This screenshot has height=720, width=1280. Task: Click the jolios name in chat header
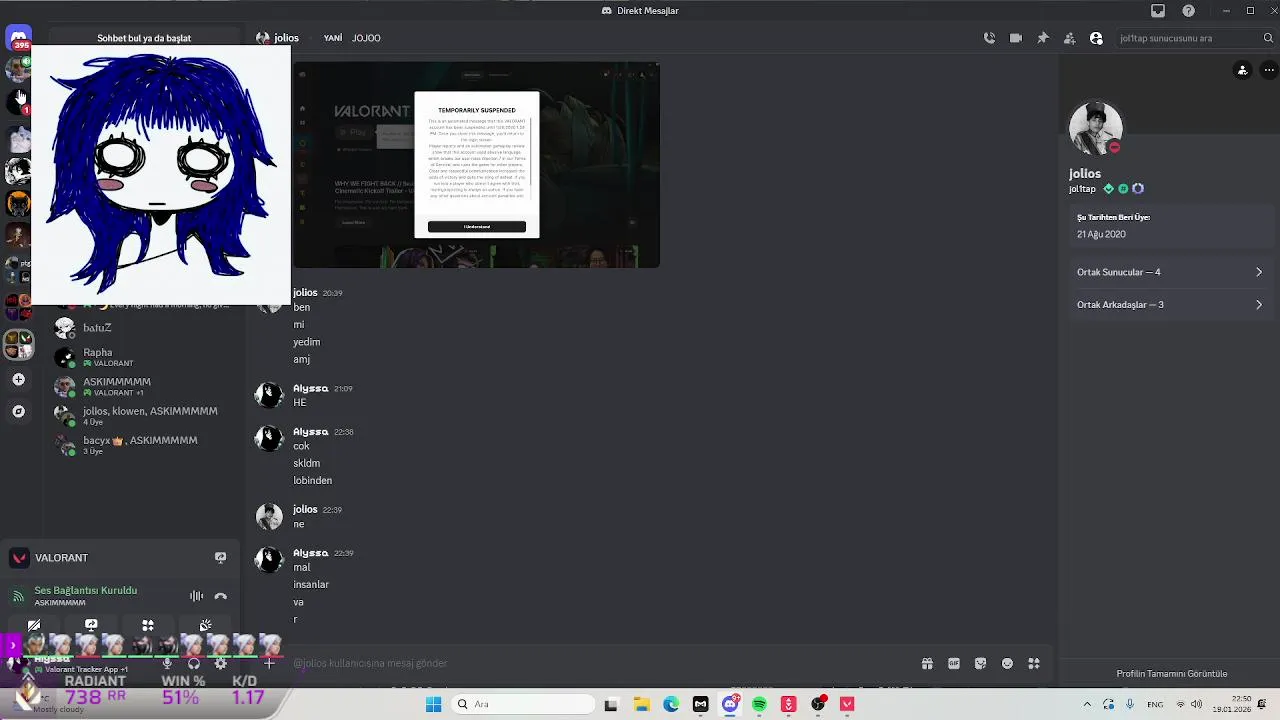point(286,38)
